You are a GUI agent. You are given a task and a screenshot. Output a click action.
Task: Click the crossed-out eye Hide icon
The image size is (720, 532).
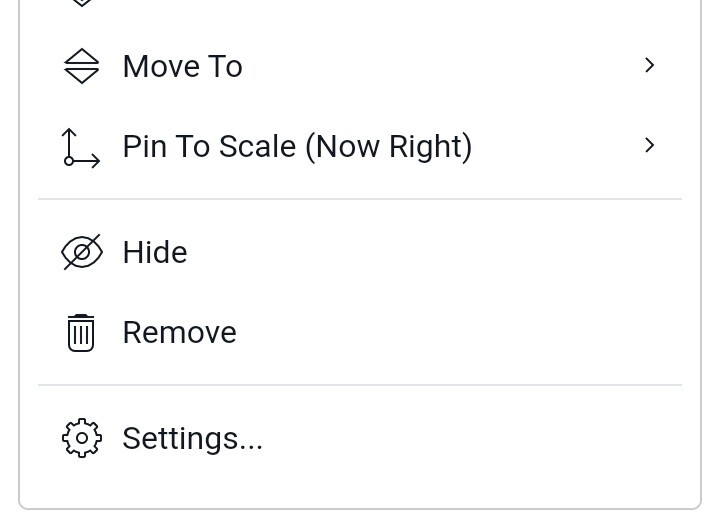82,253
